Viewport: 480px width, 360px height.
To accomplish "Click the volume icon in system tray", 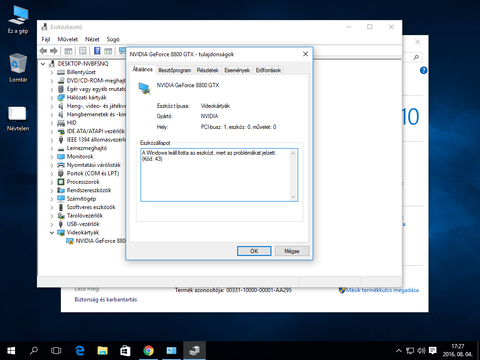I will (x=421, y=351).
